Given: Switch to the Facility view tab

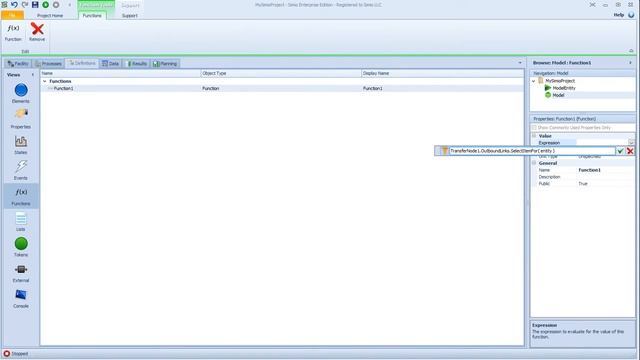Looking at the screenshot, I should [x=18, y=64].
